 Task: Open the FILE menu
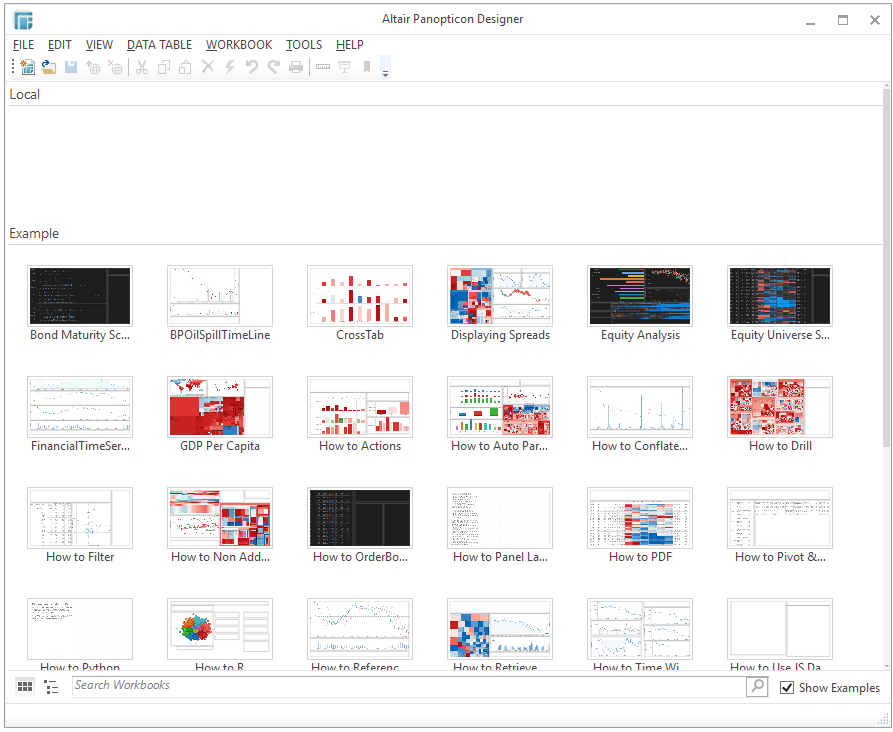(x=23, y=44)
